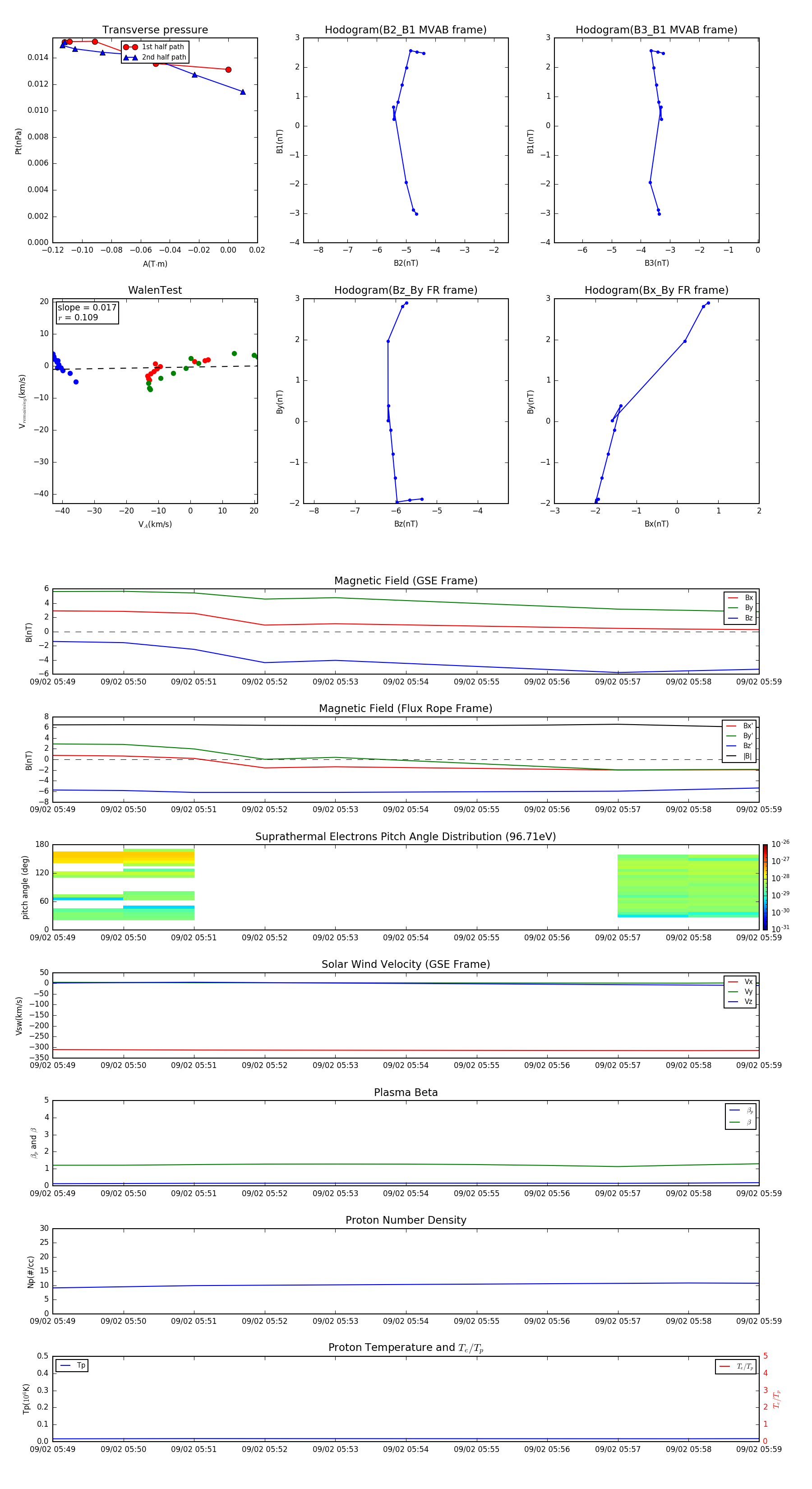Select the Suprathermal Electrons Pitch Angle Distribution title
The height and width of the screenshot is (1489, 812).
coord(406,837)
